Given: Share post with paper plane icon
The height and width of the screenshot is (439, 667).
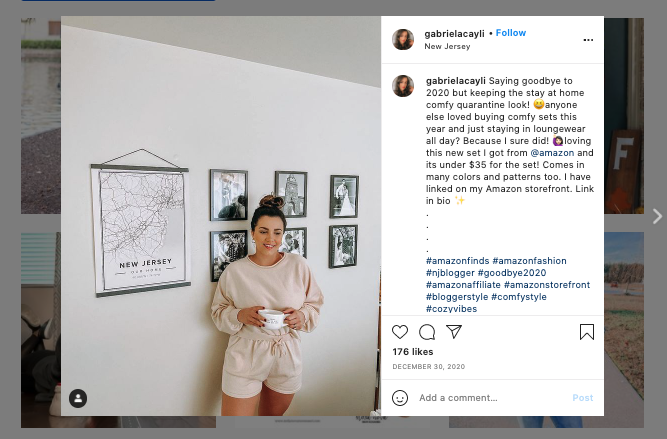Looking at the screenshot, I should pos(454,332).
